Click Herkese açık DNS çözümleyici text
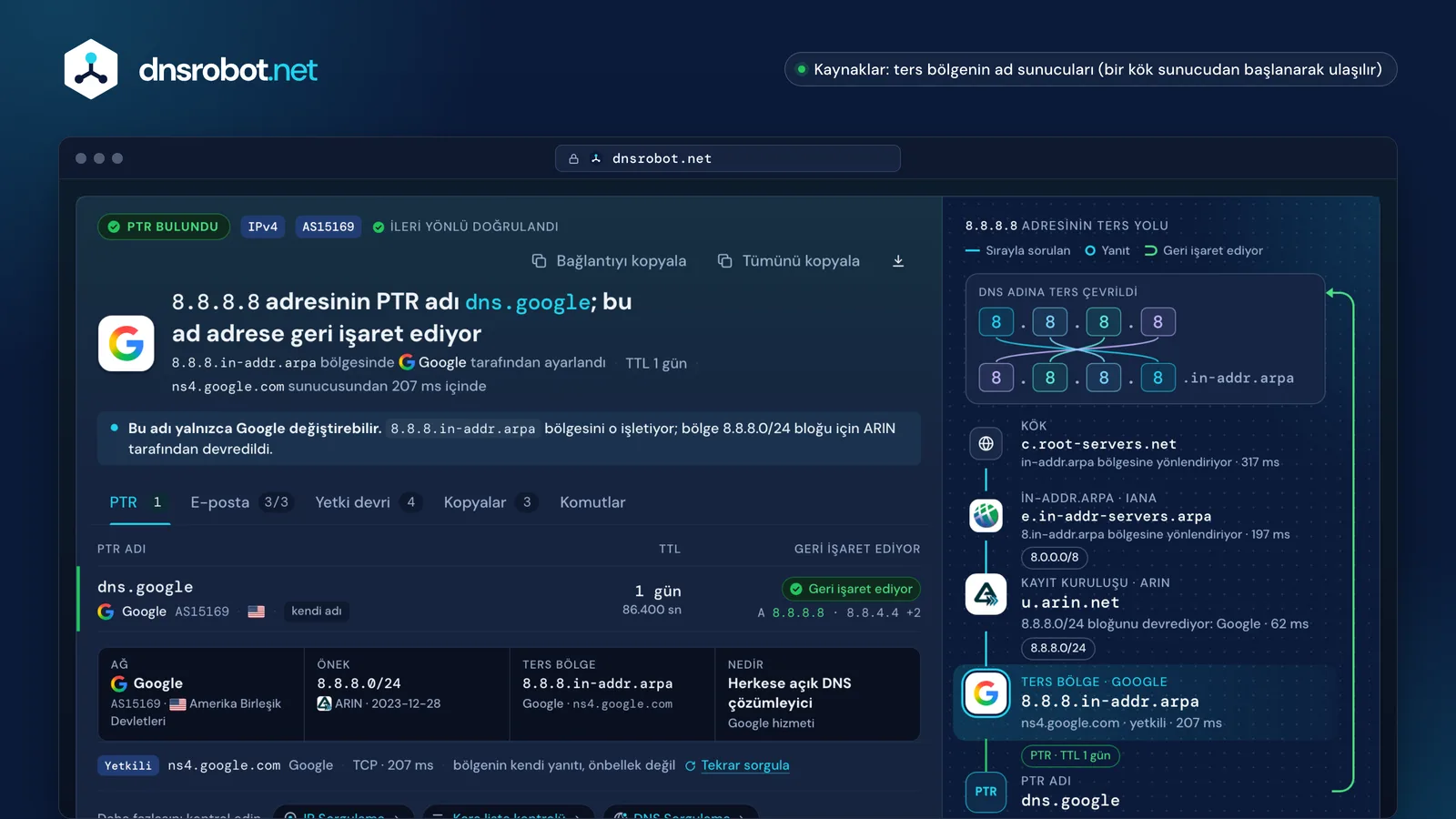Image resolution: width=1456 pixels, height=819 pixels. tap(790, 693)
